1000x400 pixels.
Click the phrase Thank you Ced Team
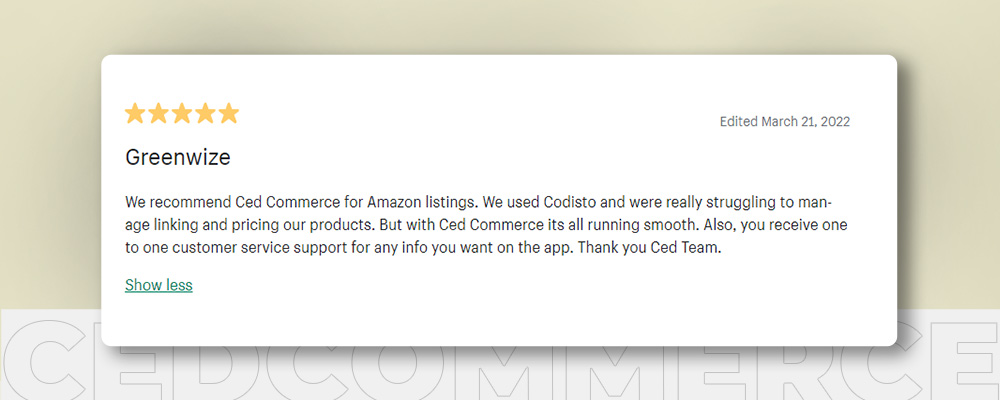(651, 249)
